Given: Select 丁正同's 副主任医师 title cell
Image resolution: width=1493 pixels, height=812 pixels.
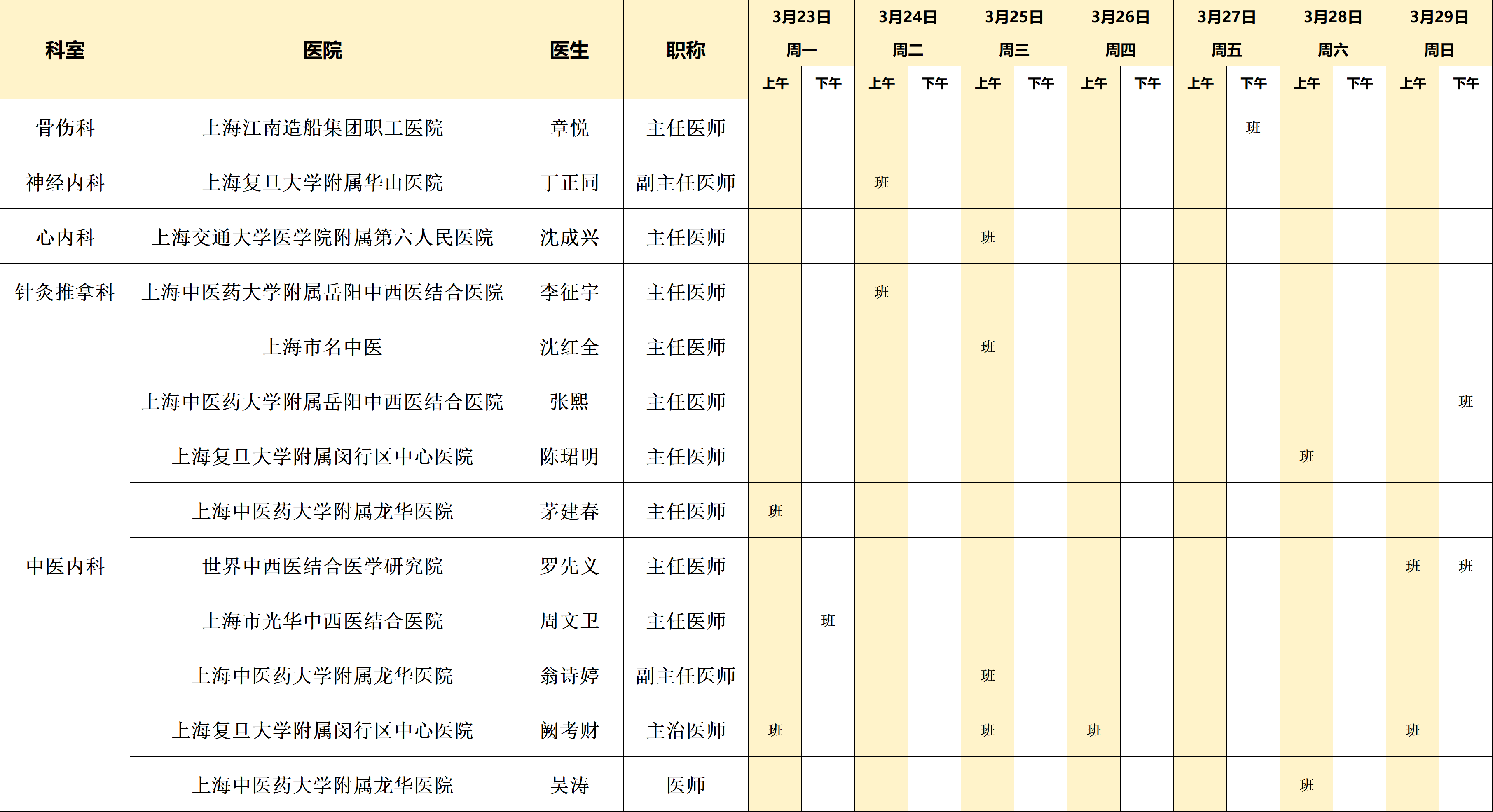Looking at the screenshot, I should pos(686,182).
